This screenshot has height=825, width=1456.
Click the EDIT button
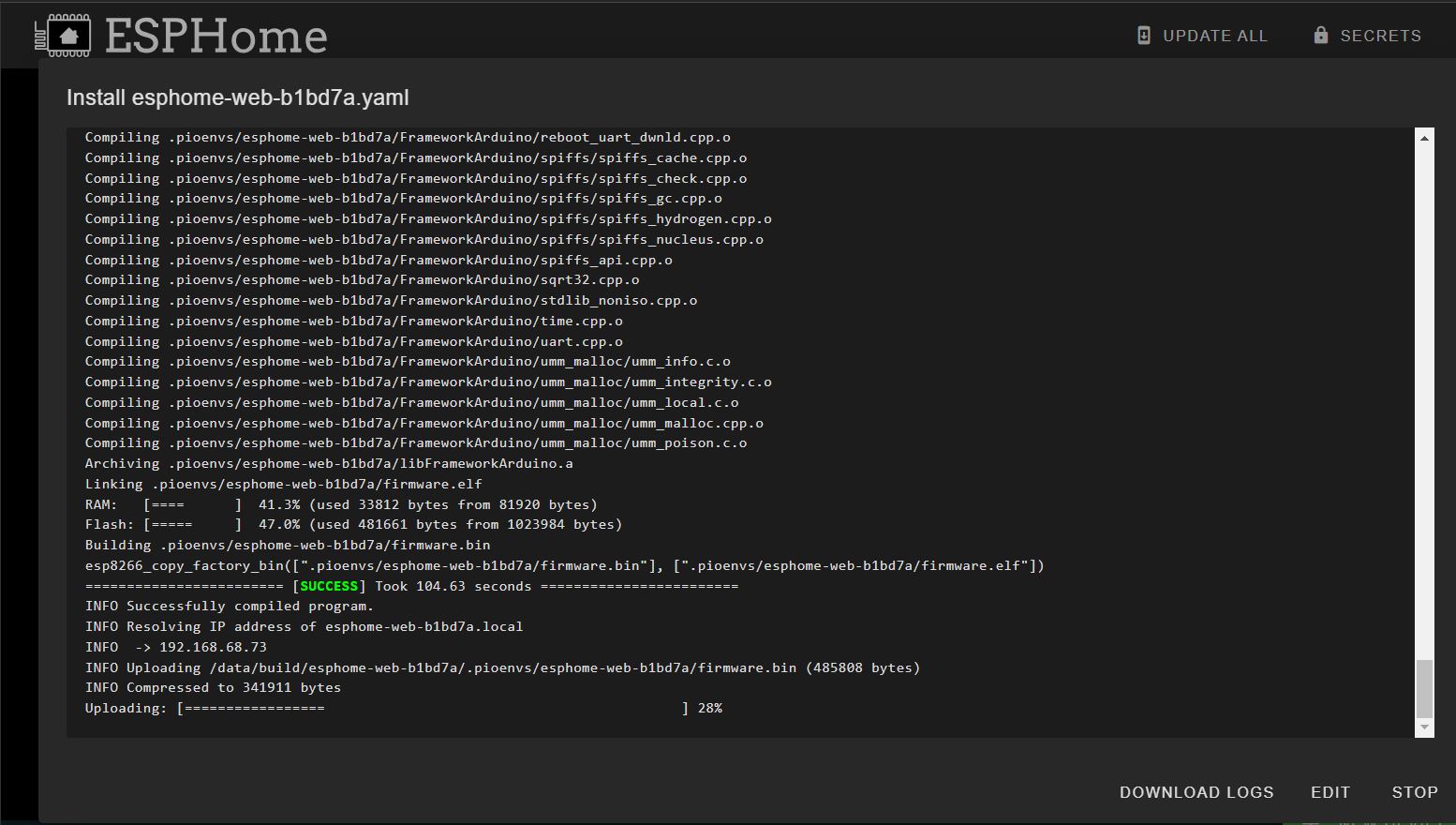click(1330, 792)
